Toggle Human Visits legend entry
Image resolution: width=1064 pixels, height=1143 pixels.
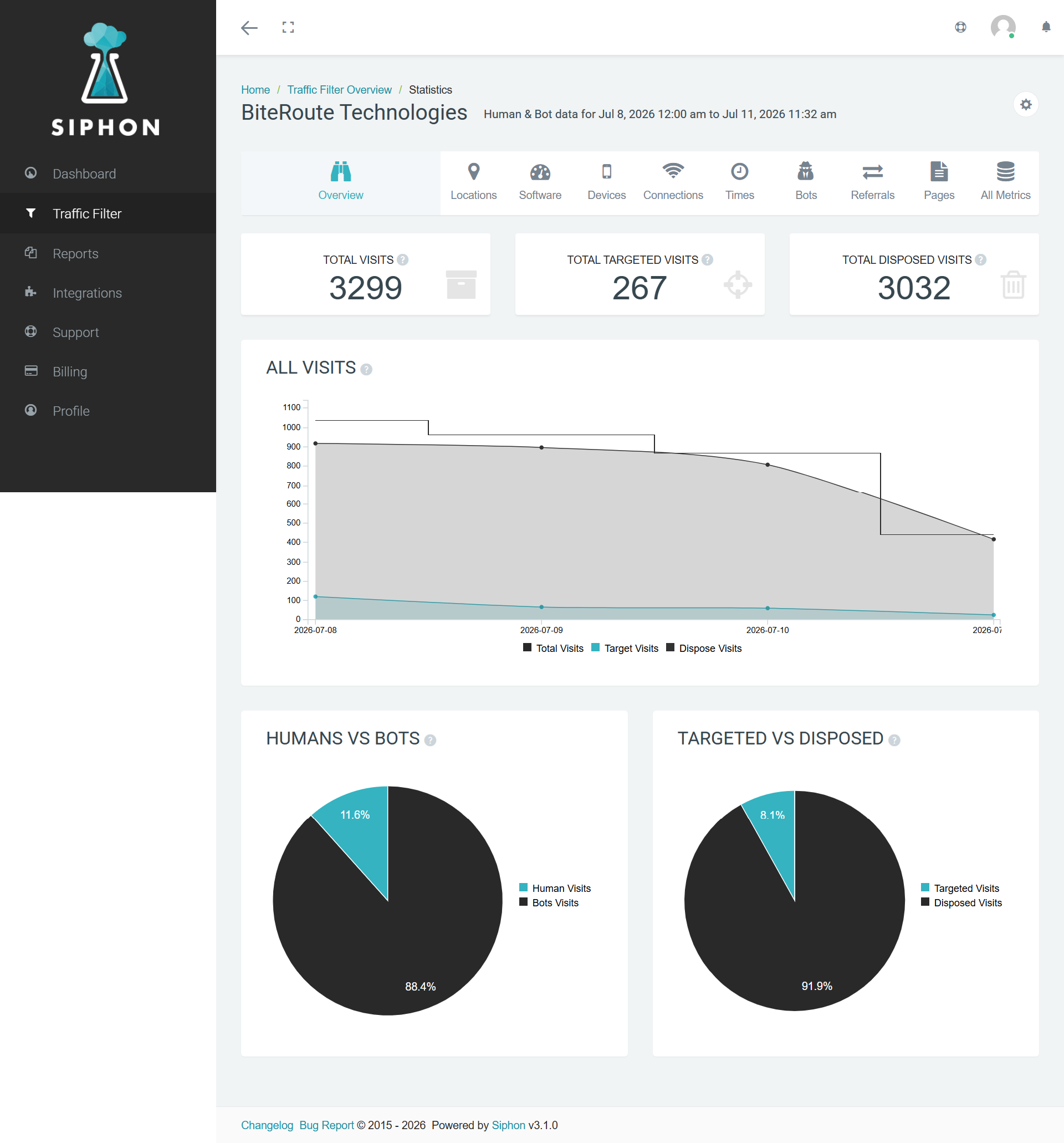coord(555,889)
